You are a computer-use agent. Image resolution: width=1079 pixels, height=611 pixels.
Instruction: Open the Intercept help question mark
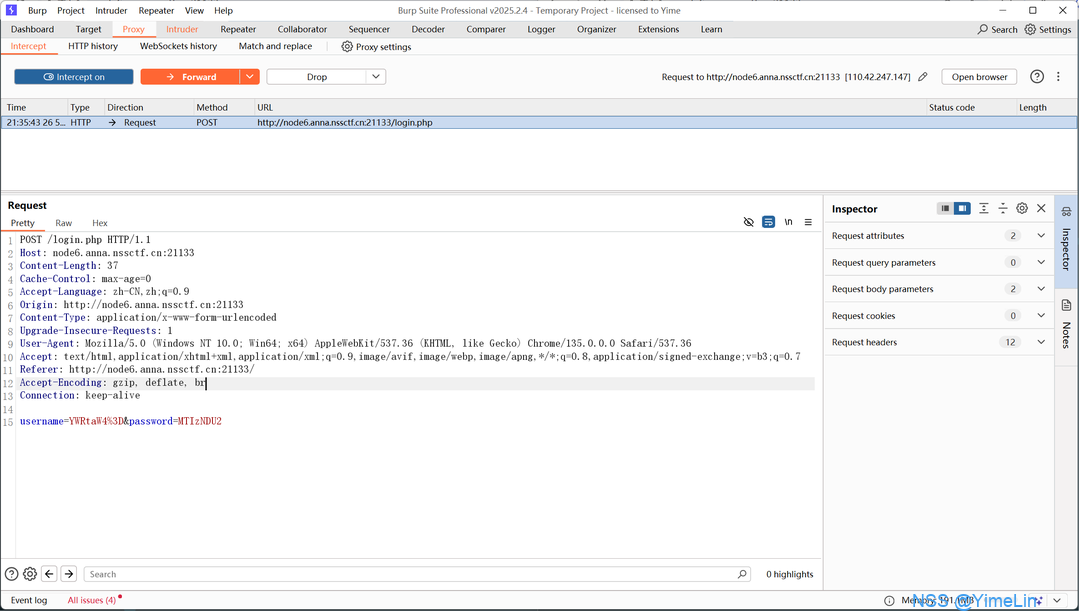[x=1037, y=76]
